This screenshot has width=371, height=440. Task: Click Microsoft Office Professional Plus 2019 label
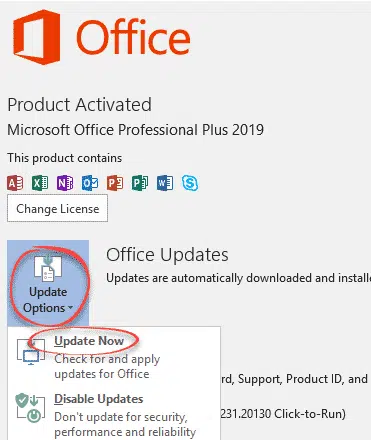coord(136,130)
